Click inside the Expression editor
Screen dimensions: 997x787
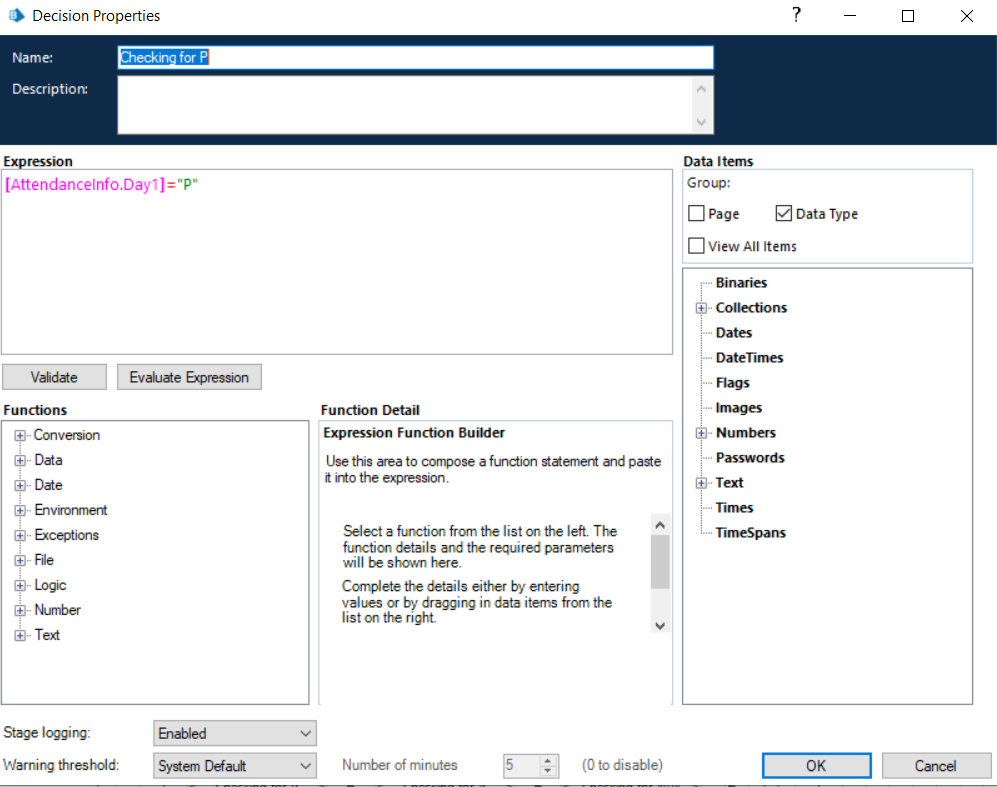[x=337, y=262]
